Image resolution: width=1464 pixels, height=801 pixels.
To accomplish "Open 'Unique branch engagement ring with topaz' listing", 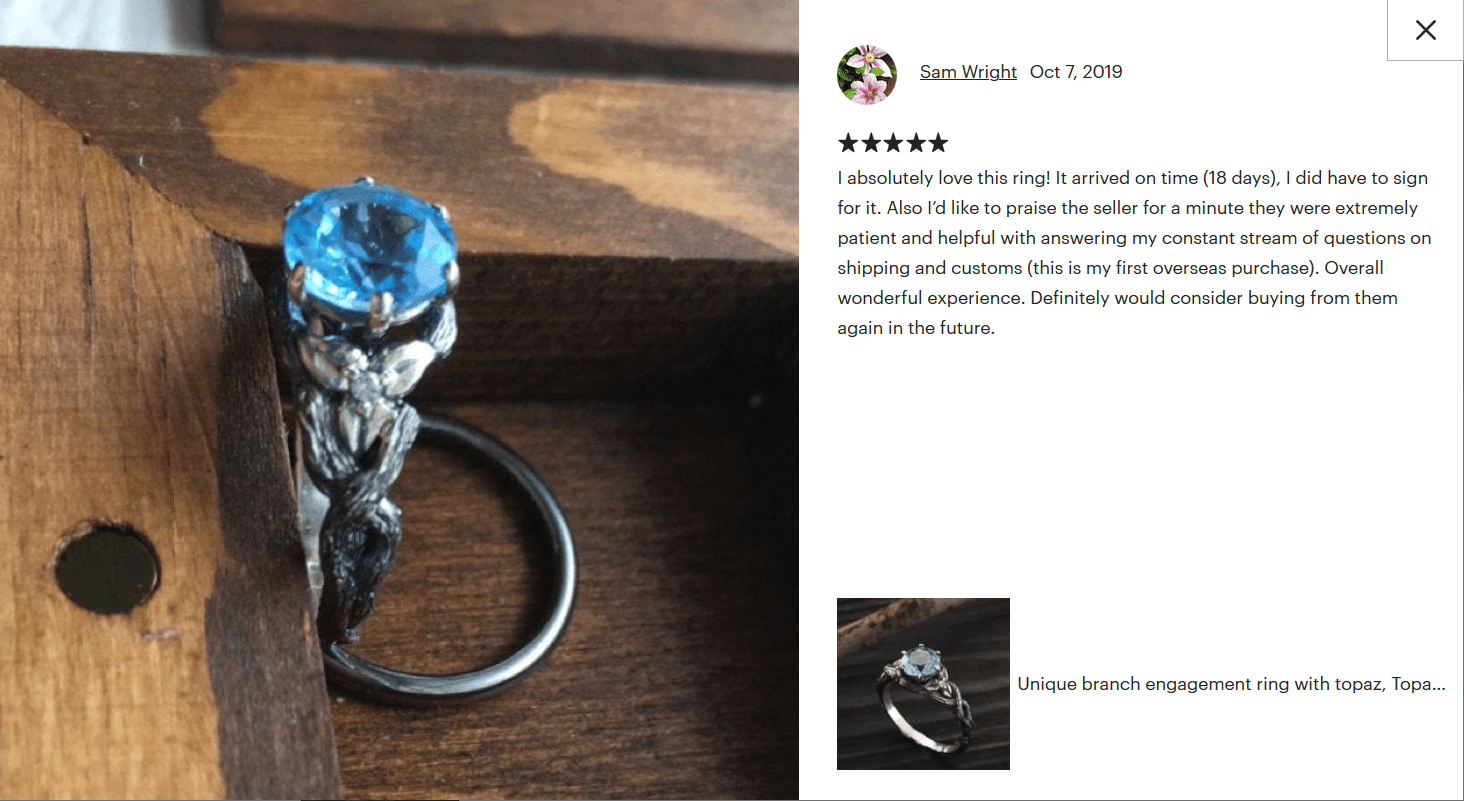I will pyautogui.click(x=1231, y=684).
